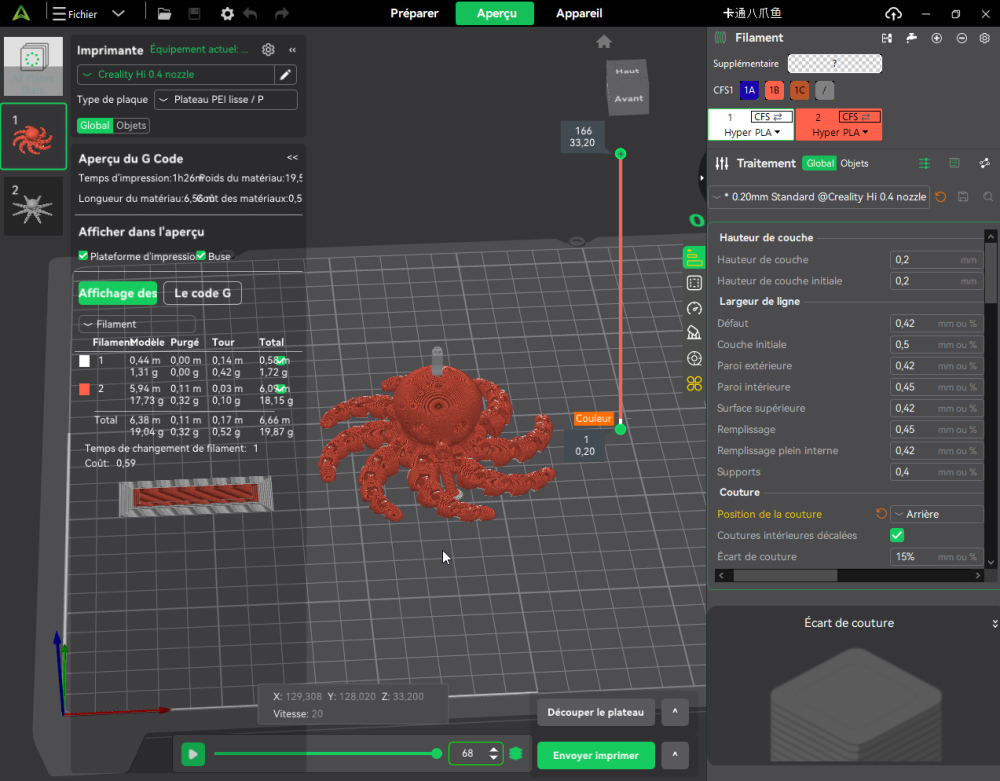
Task: Open the Position de la couture dropdown
Action: (x=936, y=514)
